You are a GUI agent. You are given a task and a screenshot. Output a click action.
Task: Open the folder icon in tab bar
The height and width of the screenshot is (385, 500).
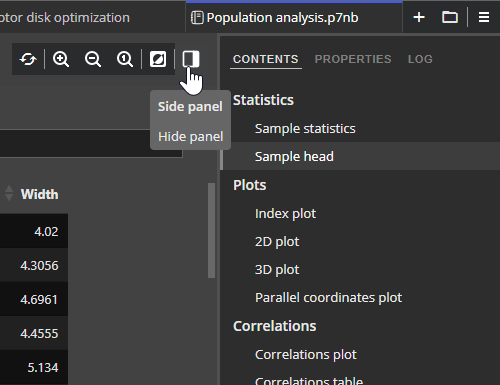coord(450,17)
